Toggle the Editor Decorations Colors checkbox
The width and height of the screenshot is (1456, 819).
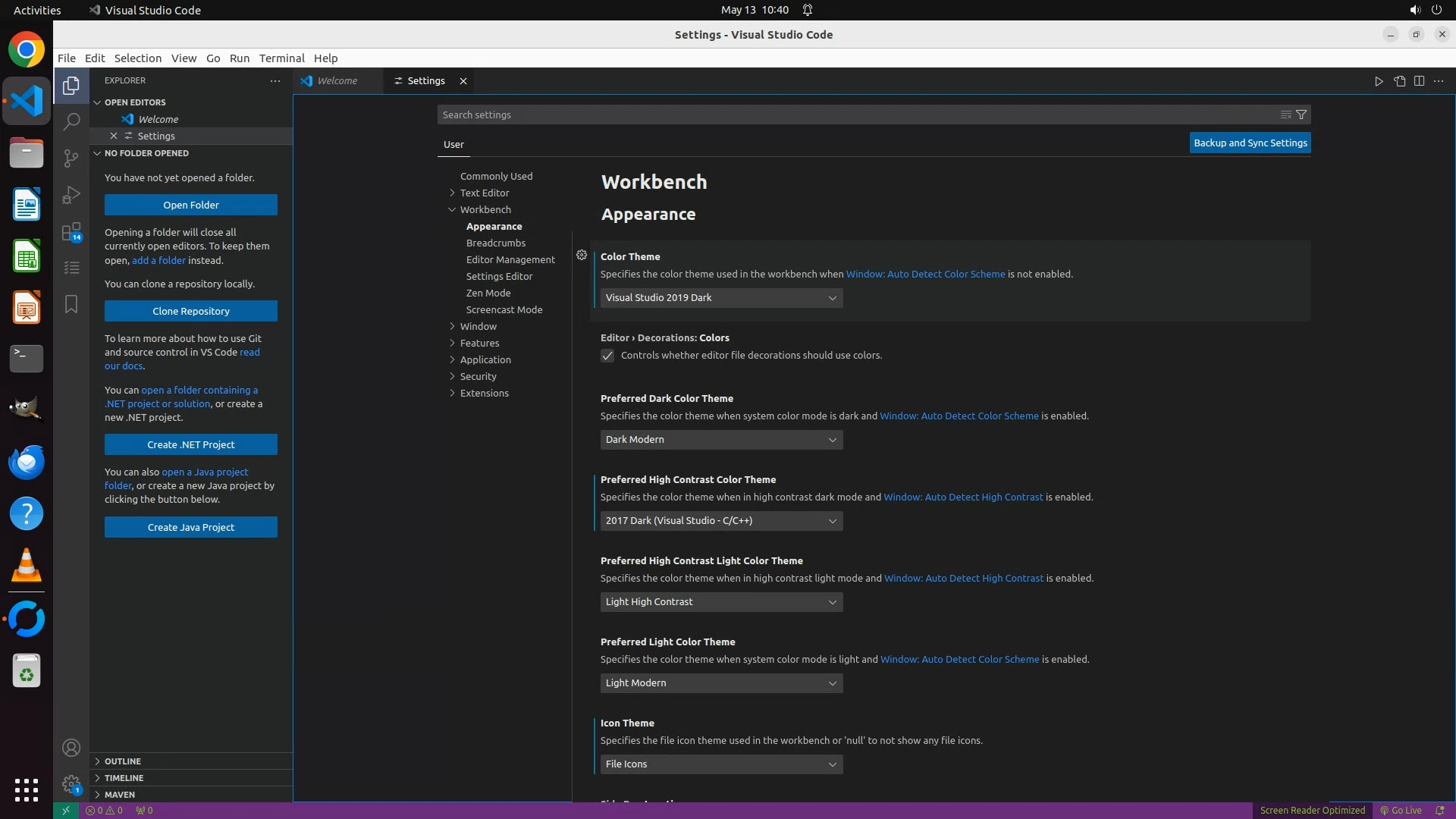607,356
